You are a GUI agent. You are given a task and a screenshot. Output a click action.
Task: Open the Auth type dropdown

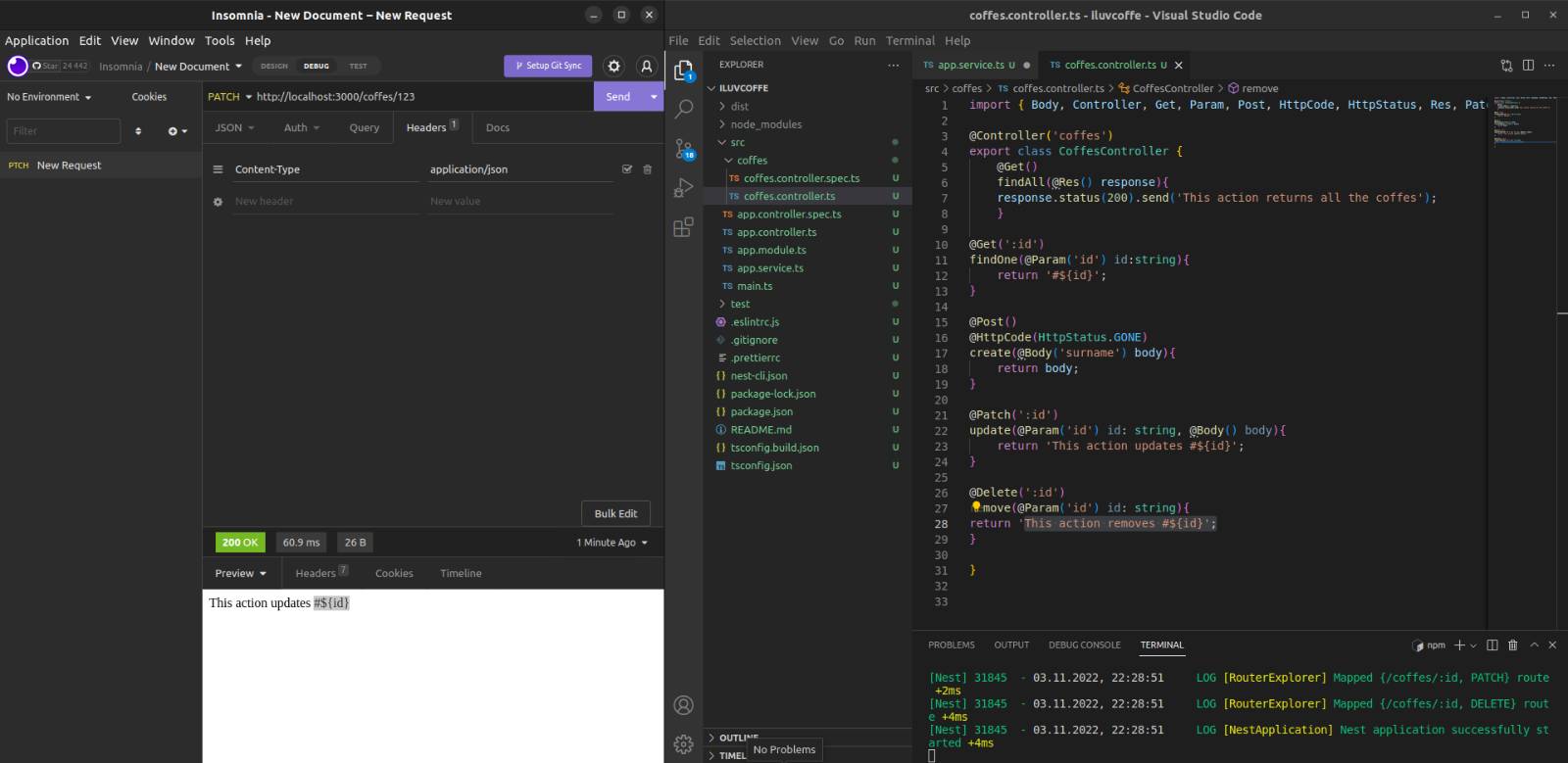point(301,127)
